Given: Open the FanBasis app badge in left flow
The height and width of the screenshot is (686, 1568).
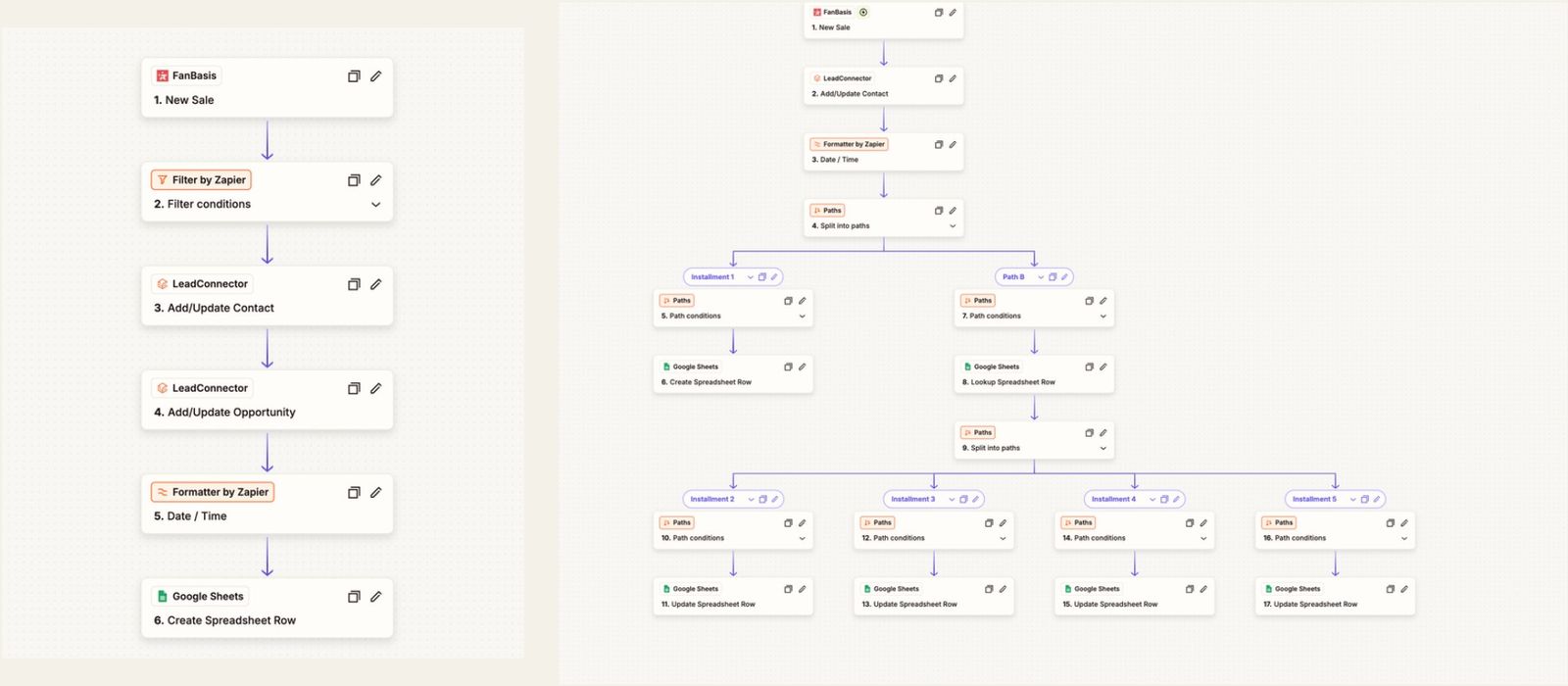Looking at the screenshot, I should [x=186, y=75].
